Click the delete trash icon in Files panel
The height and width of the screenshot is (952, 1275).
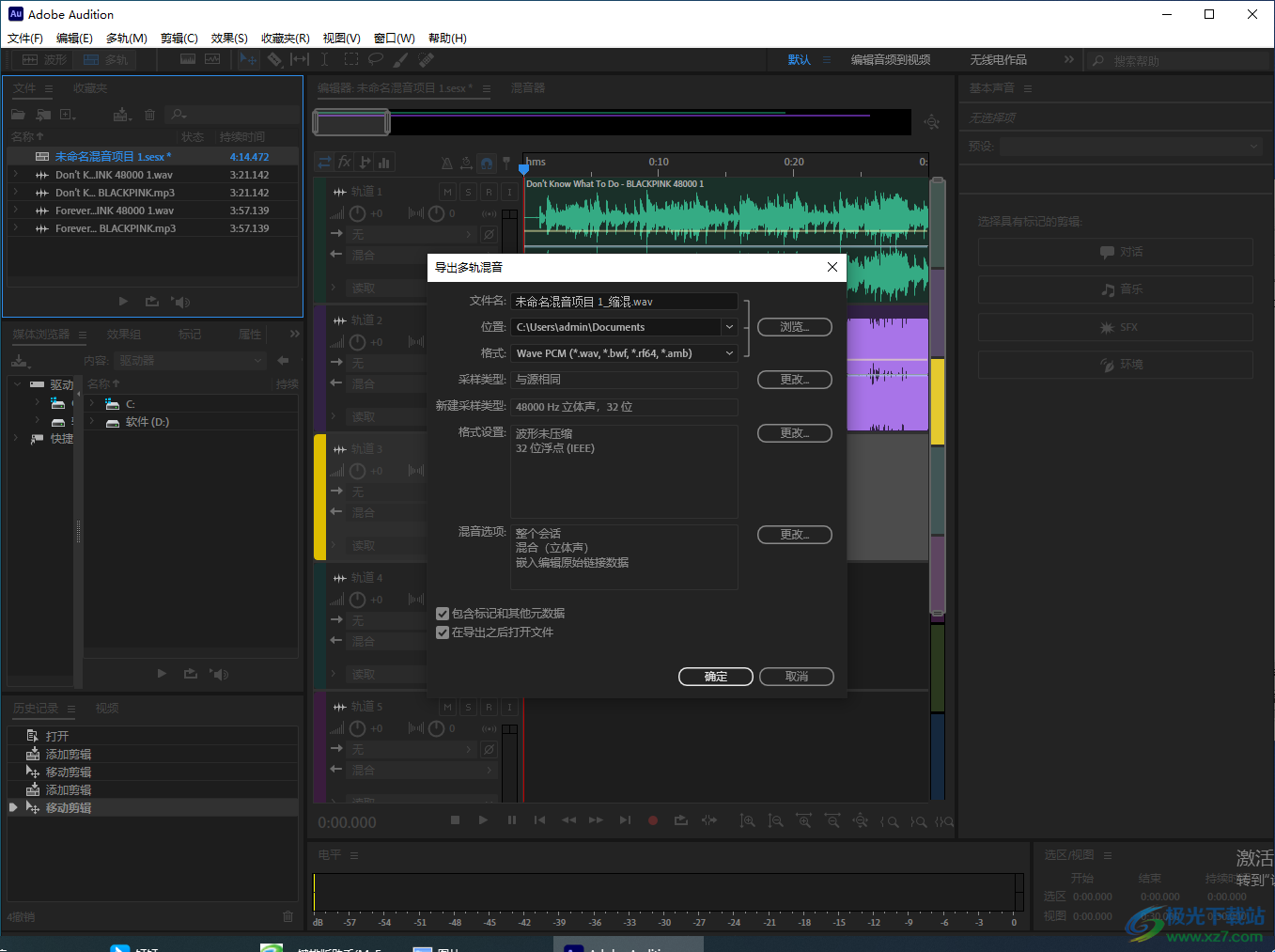tap(149, 115)
